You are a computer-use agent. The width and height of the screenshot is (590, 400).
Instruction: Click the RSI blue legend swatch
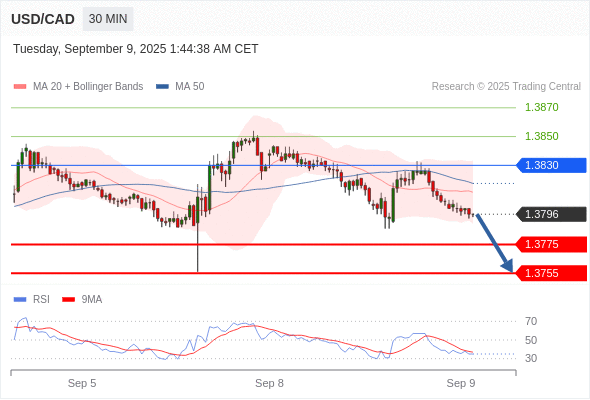coord(20,300)
